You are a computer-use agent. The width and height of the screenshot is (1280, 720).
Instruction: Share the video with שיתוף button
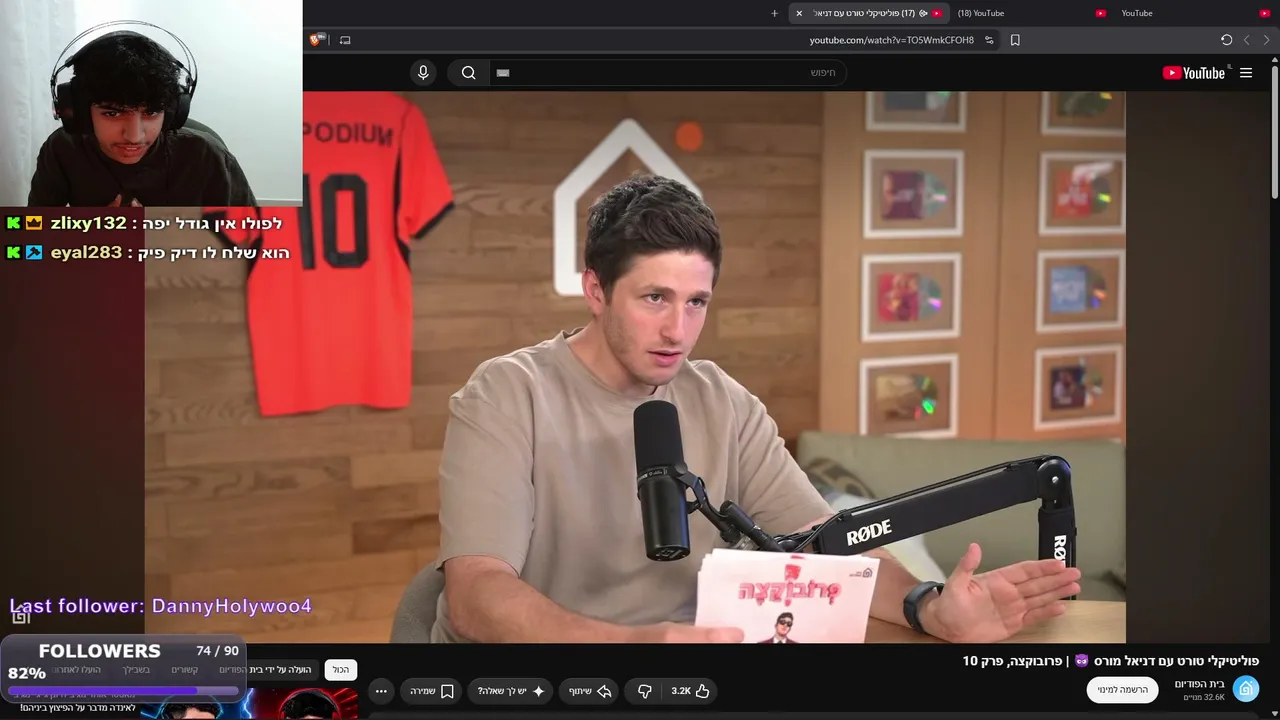coord(590,691)
